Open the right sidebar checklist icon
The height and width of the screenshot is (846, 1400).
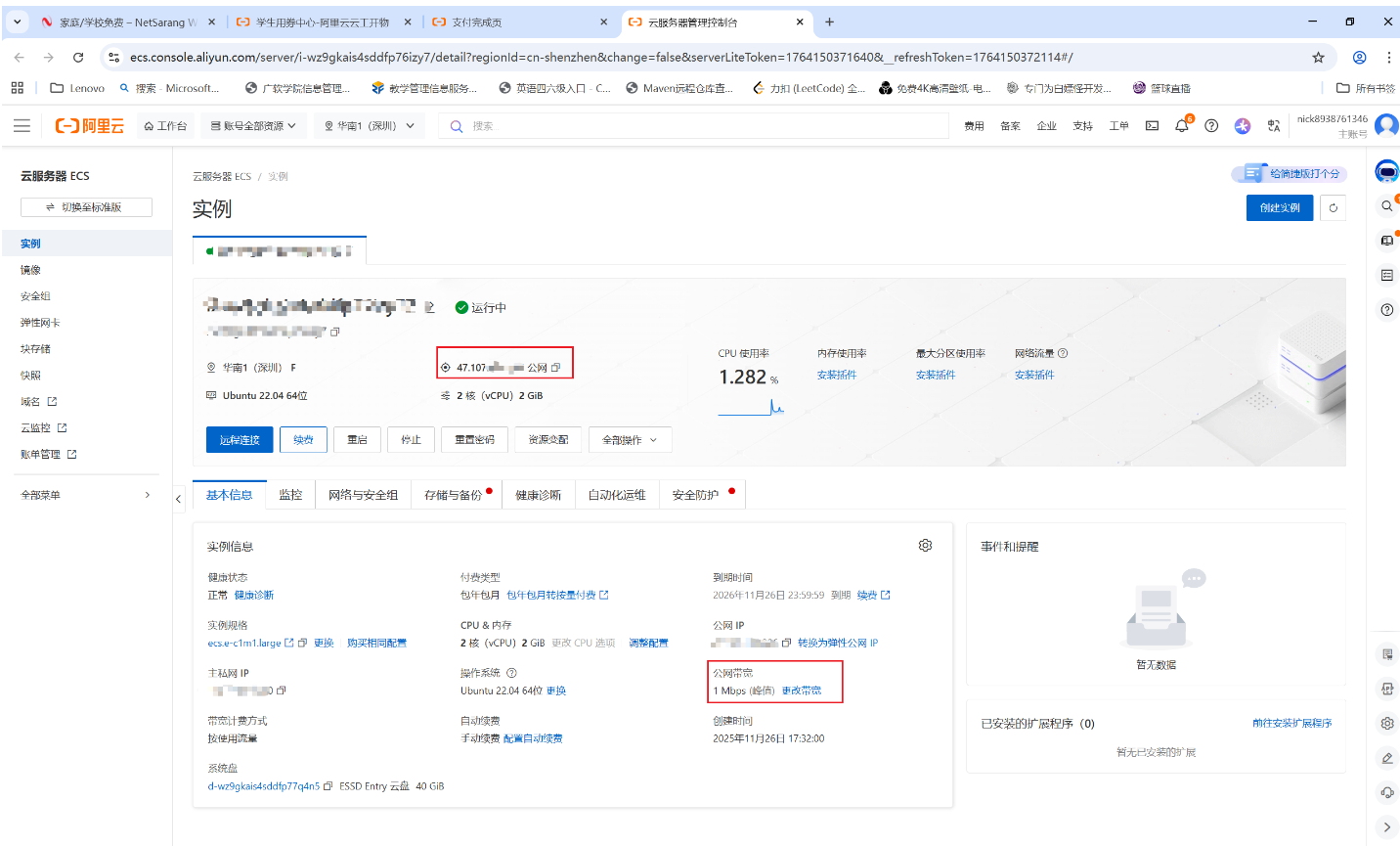coord(1386,276)
